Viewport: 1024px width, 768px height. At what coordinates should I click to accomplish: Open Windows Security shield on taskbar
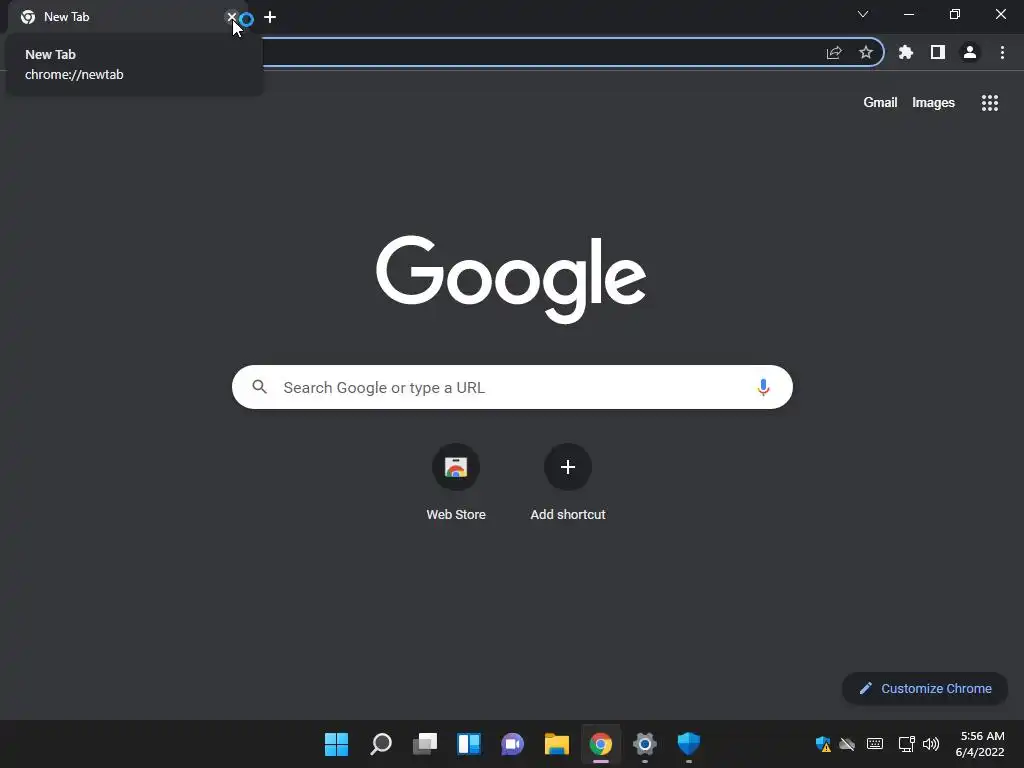pos(688,744)
